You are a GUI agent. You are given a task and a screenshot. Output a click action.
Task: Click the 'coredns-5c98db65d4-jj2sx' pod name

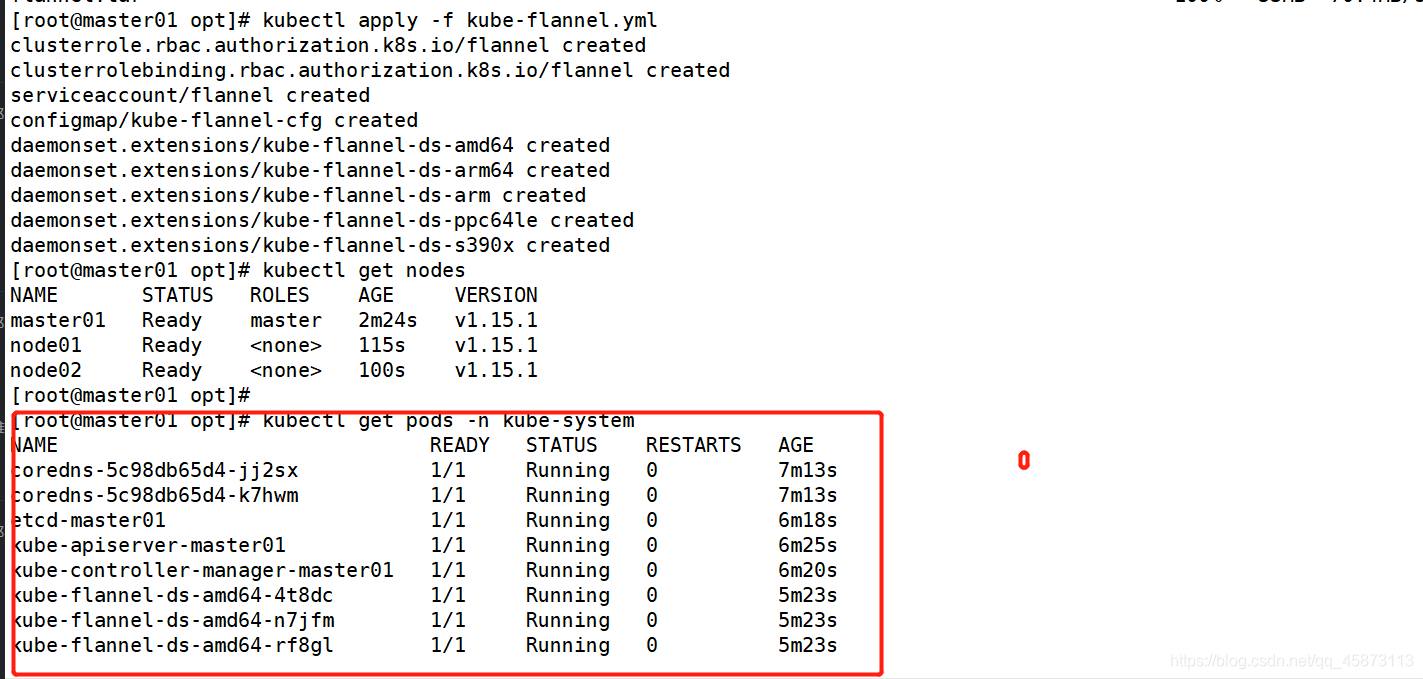(154, 470)
